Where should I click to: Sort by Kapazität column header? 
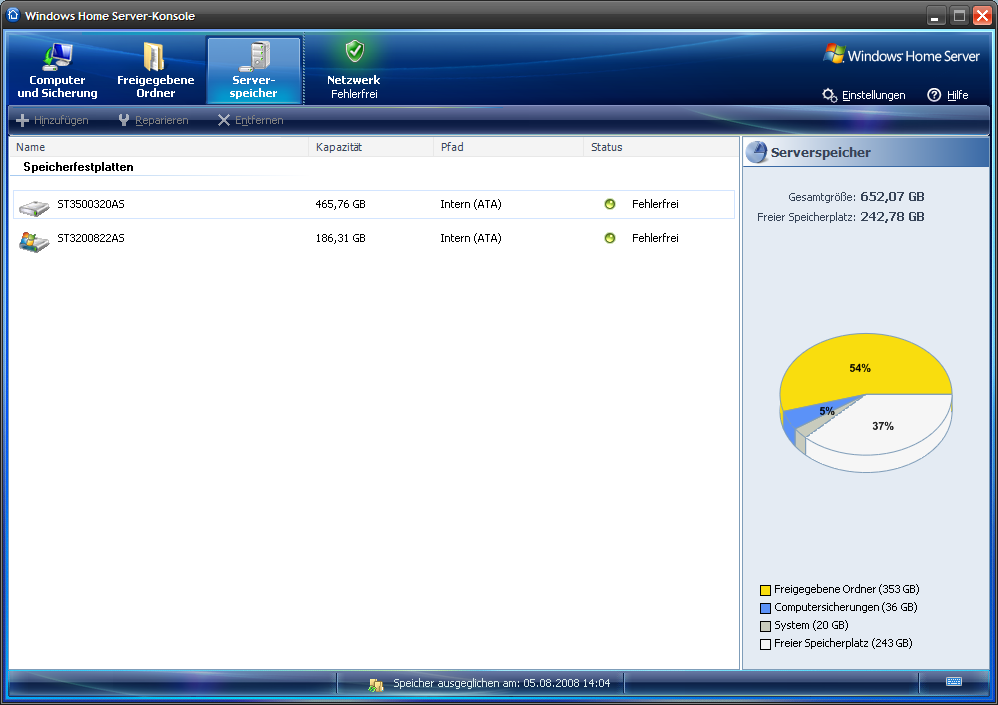[371, 147]
